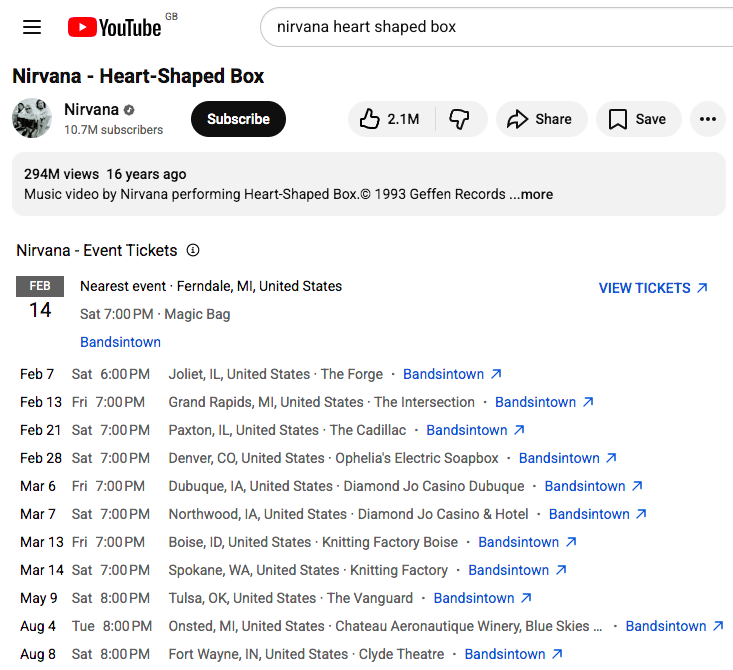Share this video
733x670 pixels.
coord(541,119)
